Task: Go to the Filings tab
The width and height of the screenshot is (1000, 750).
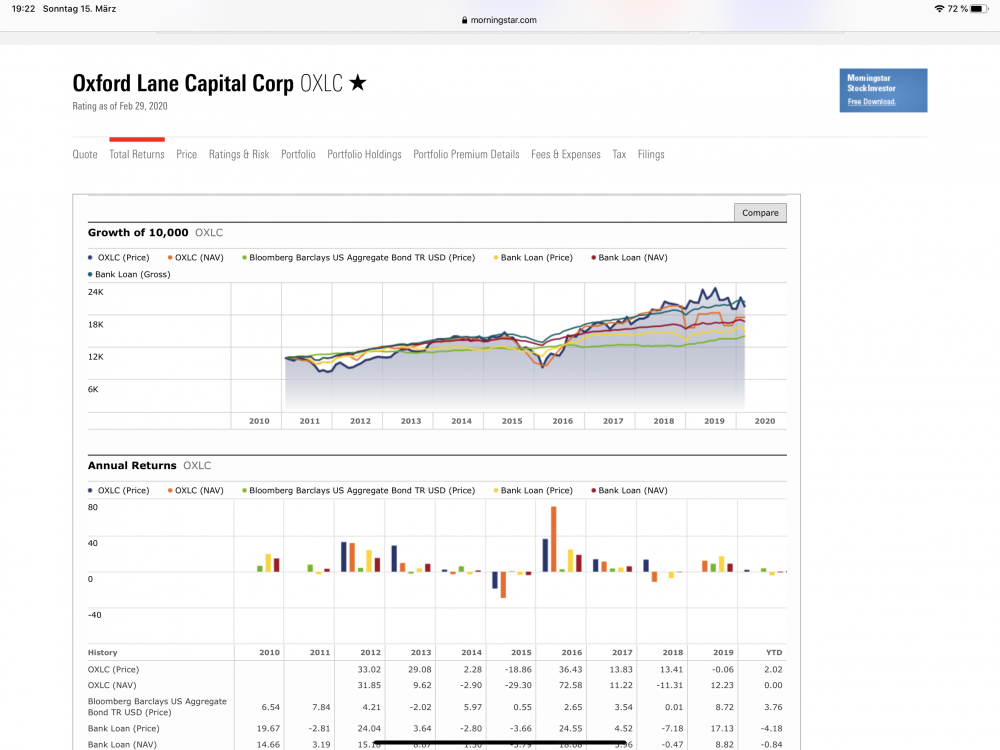Action: point(651,154)
